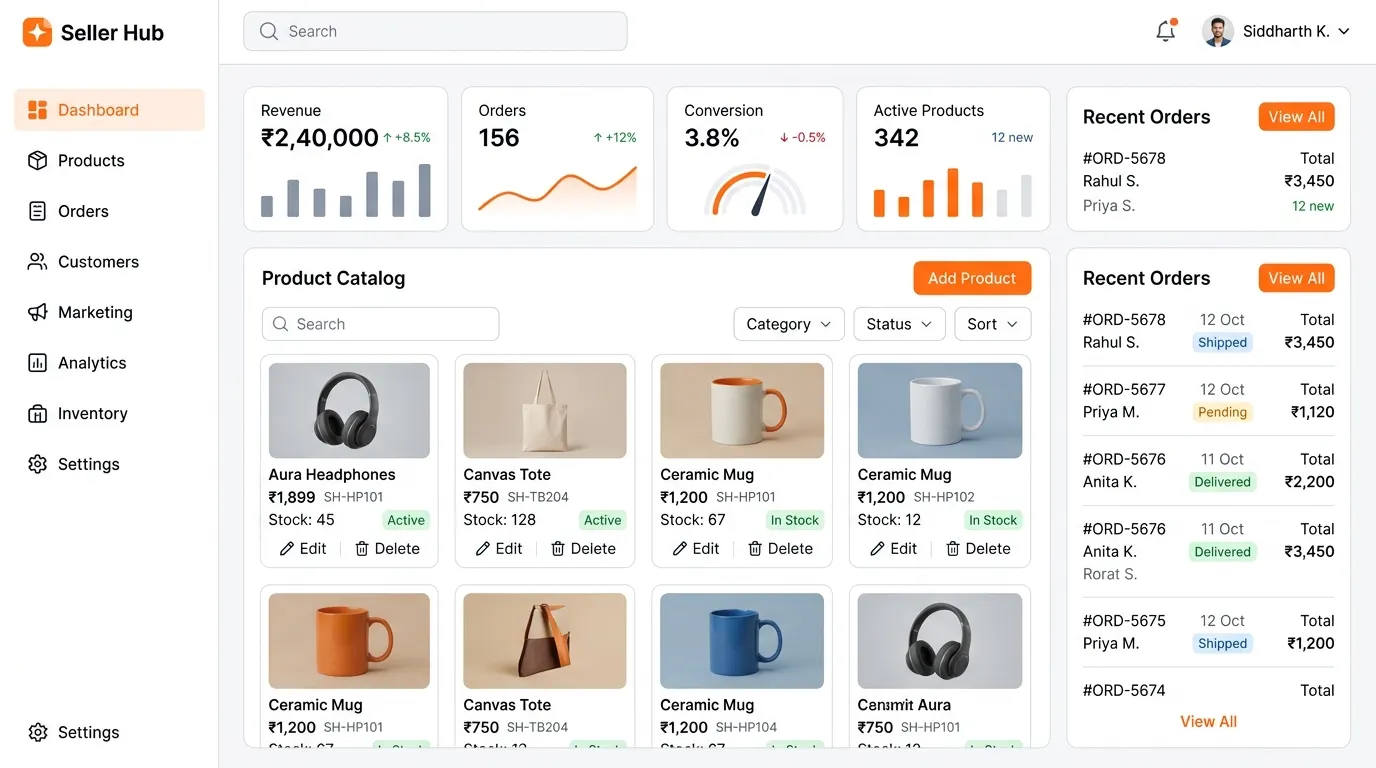Click trash icon on Ceramic Mug SH-HP102 card
This screenshot has width=1376, height=768.
pos(953,549)
